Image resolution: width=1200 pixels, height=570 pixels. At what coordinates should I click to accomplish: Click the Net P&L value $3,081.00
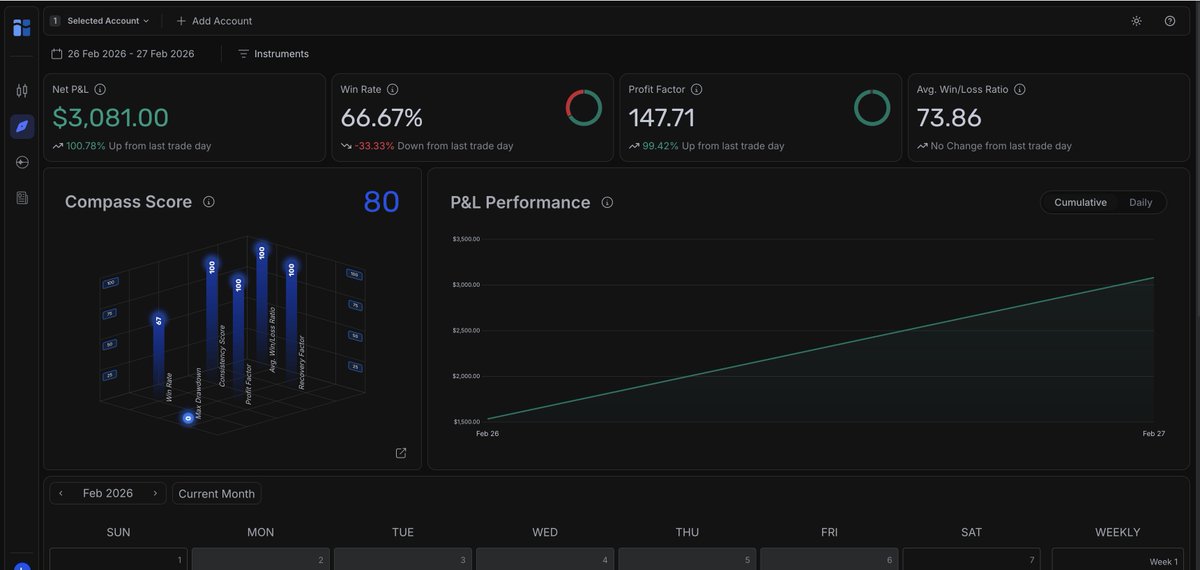111,118
